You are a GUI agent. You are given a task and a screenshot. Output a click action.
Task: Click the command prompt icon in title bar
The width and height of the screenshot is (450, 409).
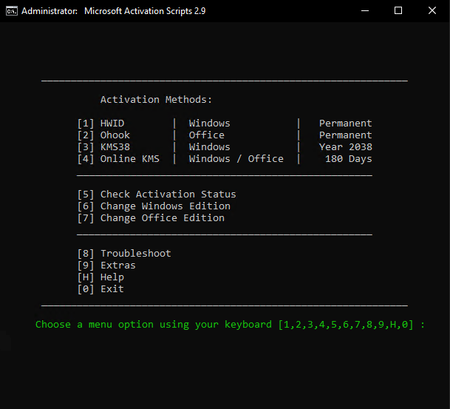12,11
